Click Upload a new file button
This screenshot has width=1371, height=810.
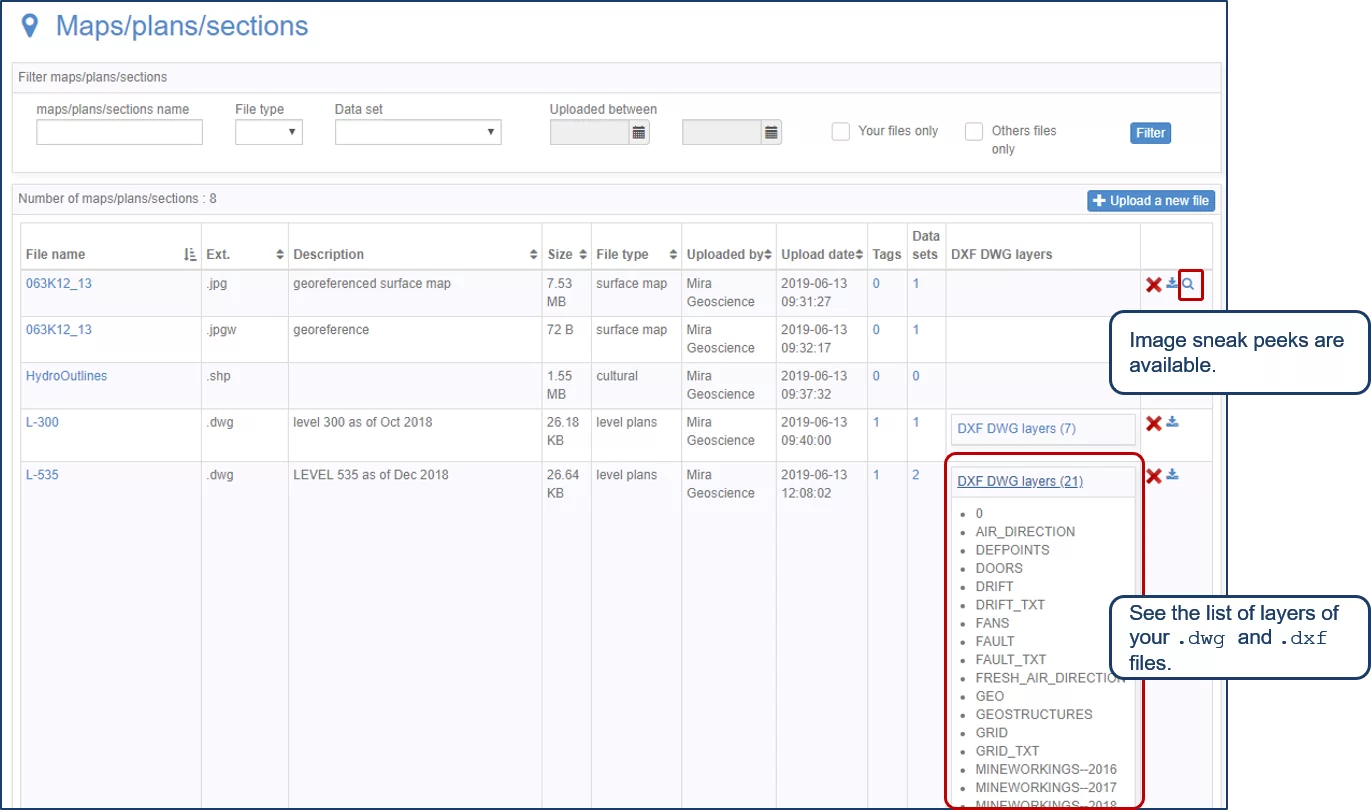coord(1151,201)
